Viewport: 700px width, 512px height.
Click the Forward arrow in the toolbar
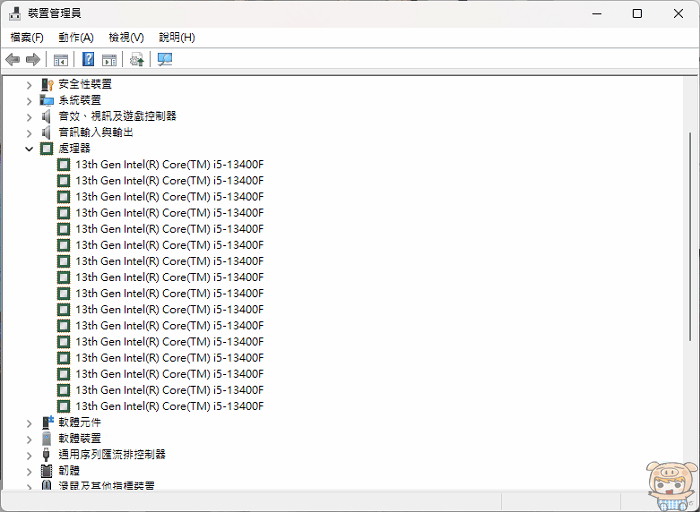tap(33, 59)
